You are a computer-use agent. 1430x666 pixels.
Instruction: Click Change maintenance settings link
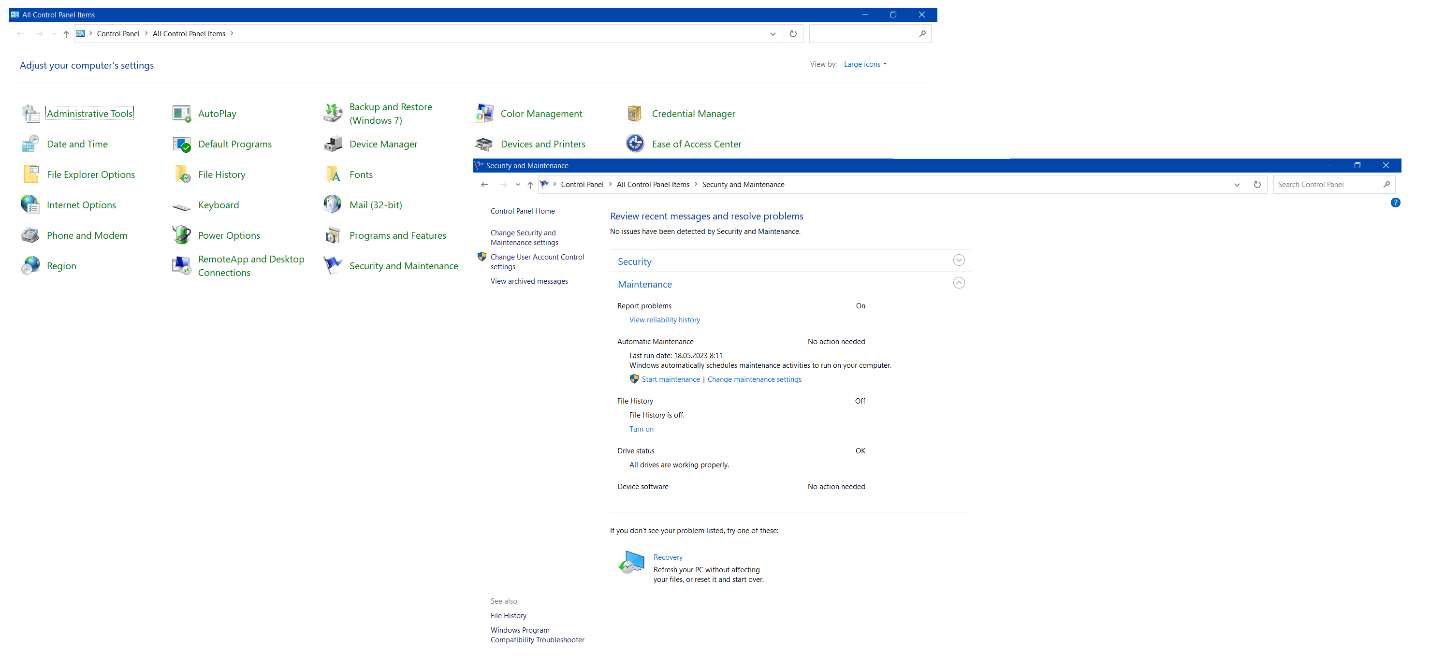[x=754, y=380]
